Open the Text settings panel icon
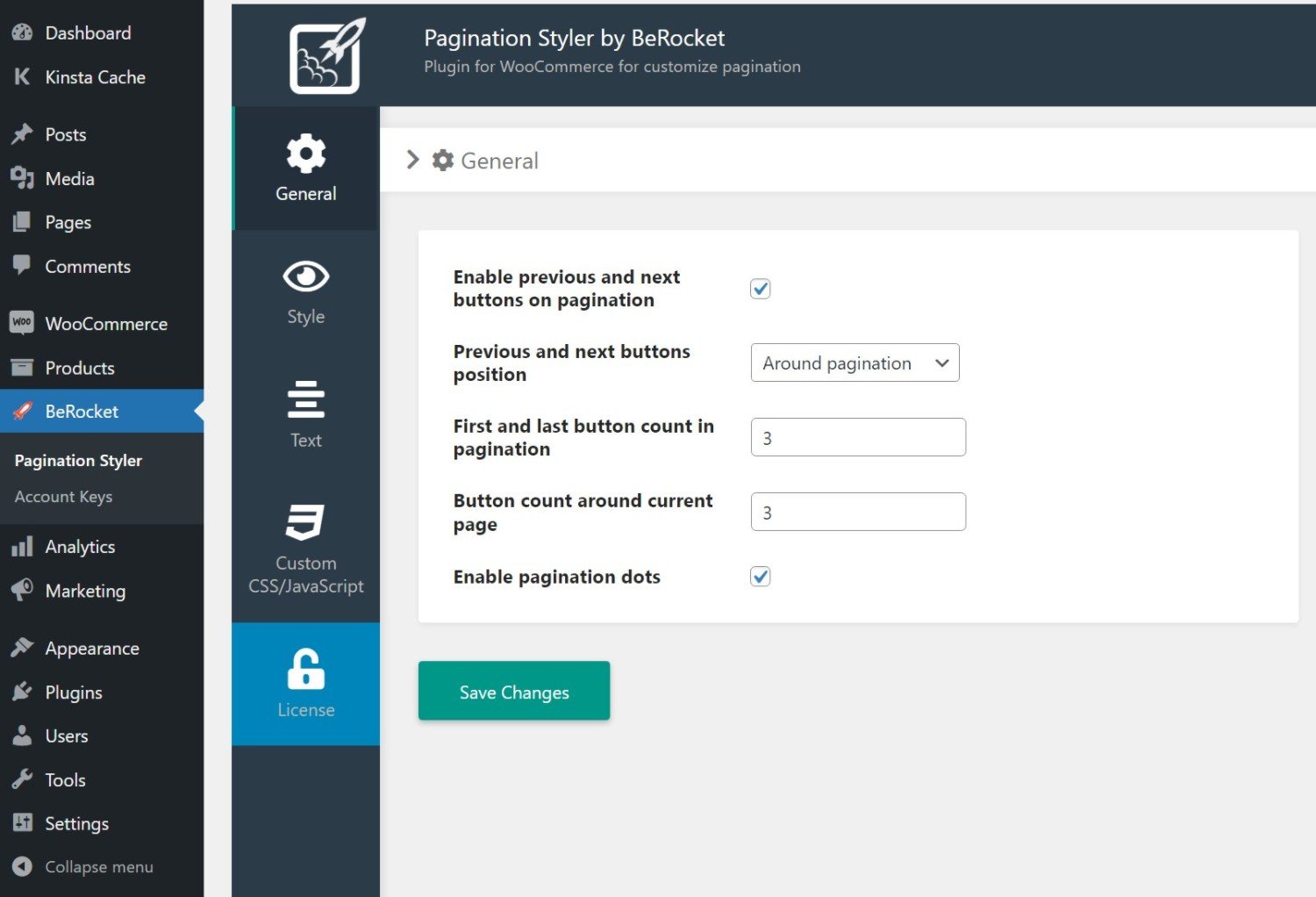The height and width of the screenshot is (897, 1316). click(x=305, y=400)
